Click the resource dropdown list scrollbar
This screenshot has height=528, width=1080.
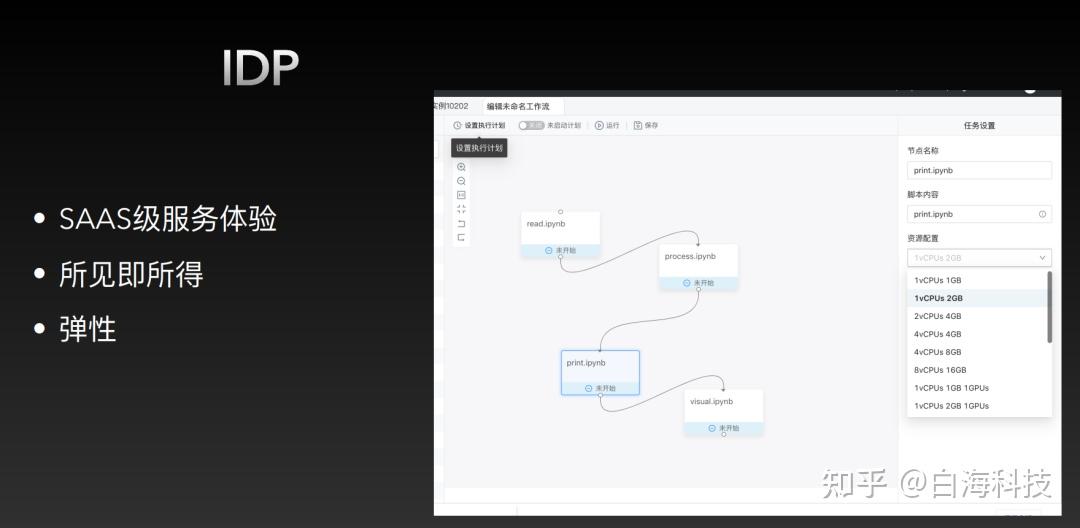(x=1049, y=307)
